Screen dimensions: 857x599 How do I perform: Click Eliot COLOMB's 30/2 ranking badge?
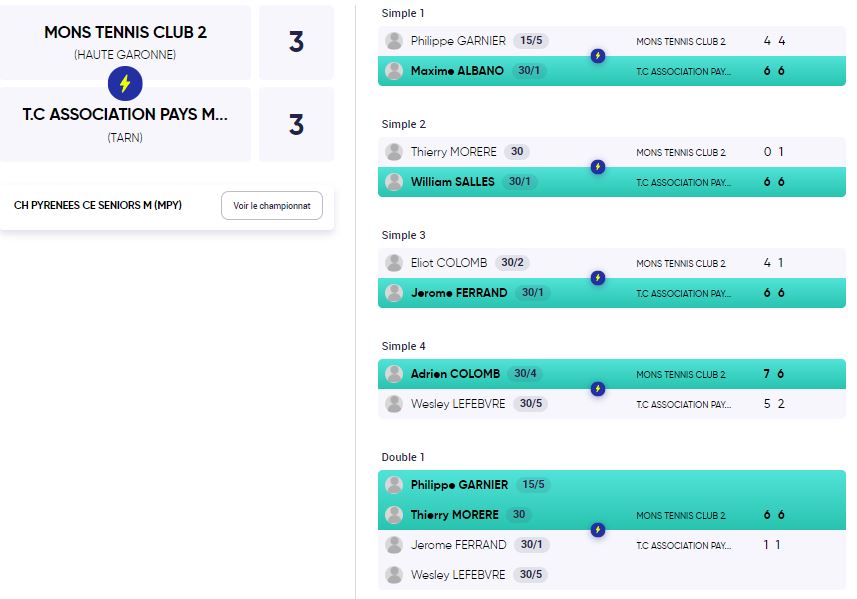(x=512, y=262)
